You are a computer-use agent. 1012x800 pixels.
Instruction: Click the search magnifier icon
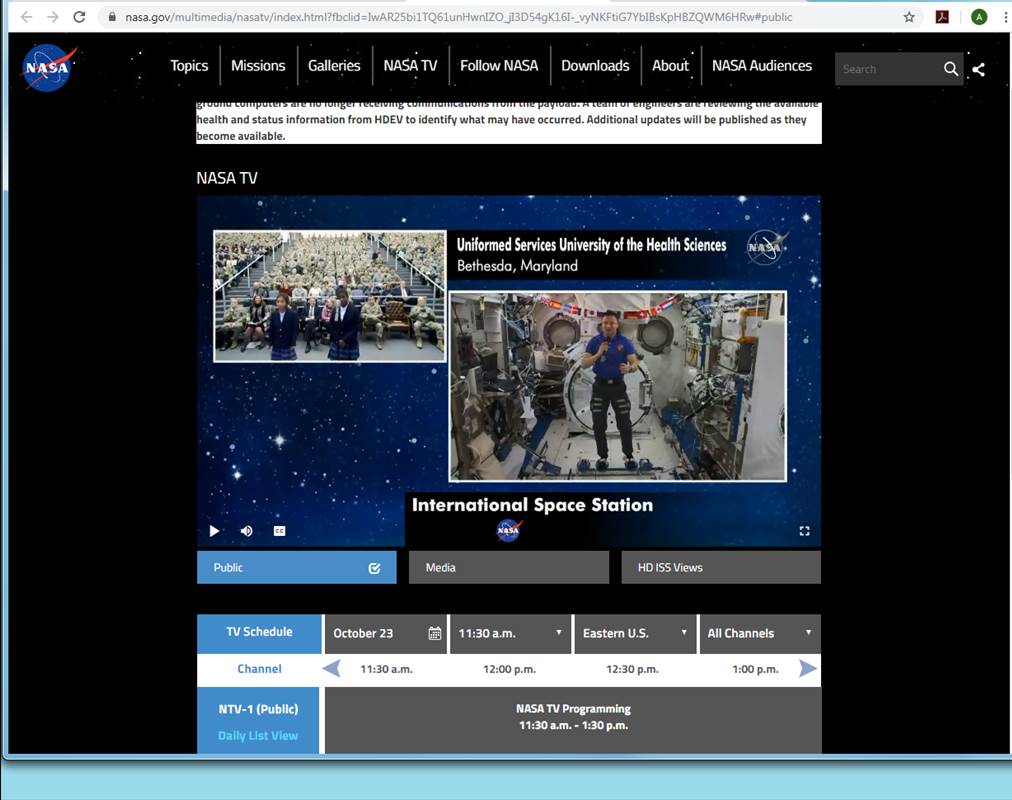click(x=951, y=69)
